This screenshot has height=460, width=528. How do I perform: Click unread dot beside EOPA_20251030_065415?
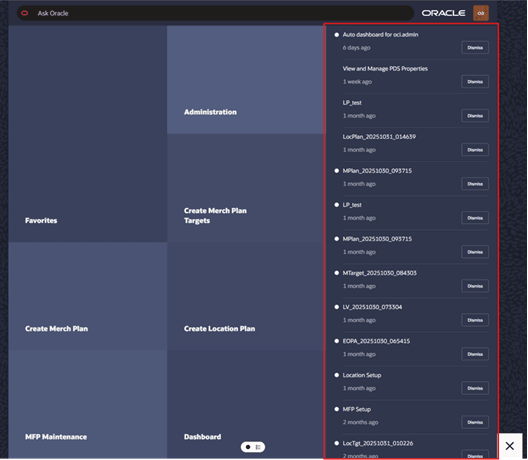[x=336, y=341]
